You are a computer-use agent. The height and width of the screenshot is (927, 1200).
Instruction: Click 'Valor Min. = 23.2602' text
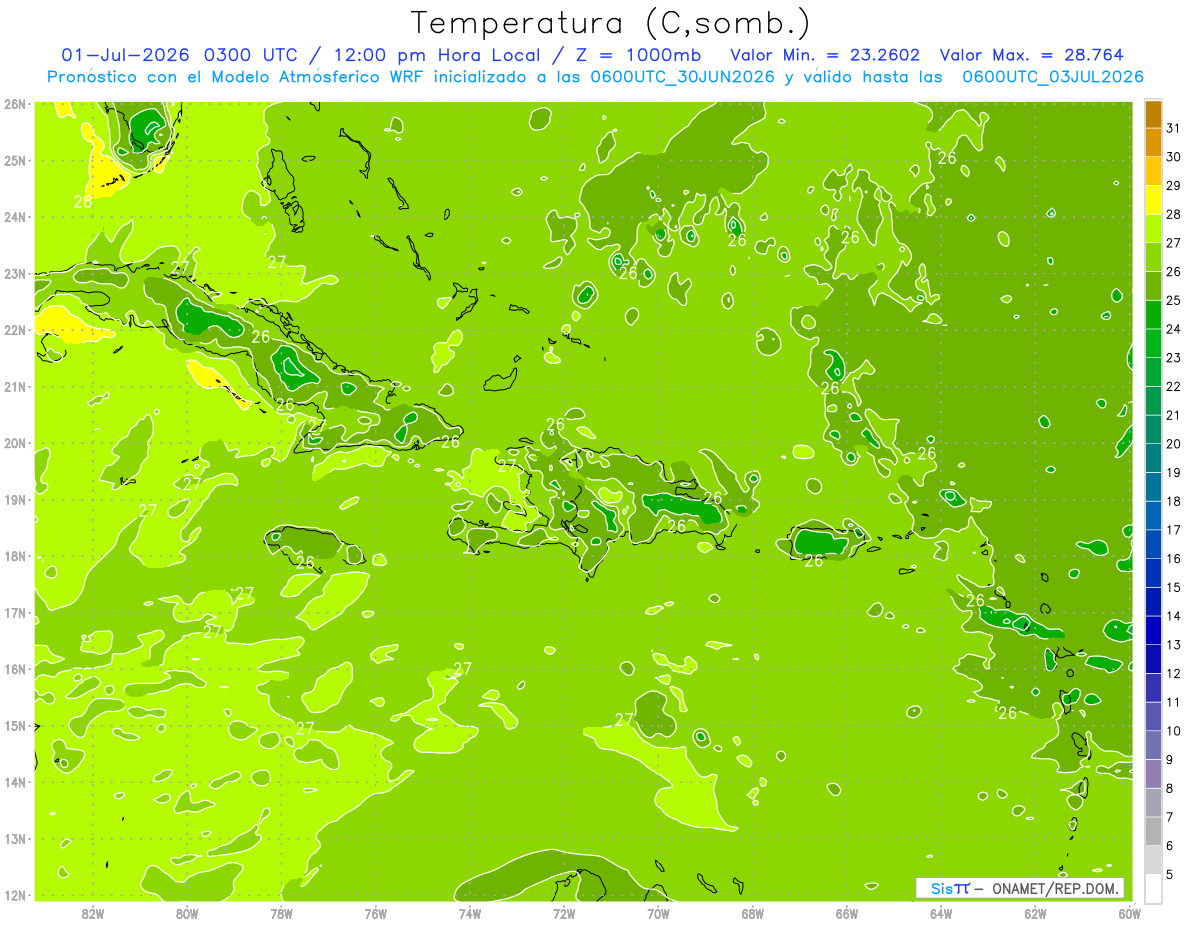(x=825, y=55)
